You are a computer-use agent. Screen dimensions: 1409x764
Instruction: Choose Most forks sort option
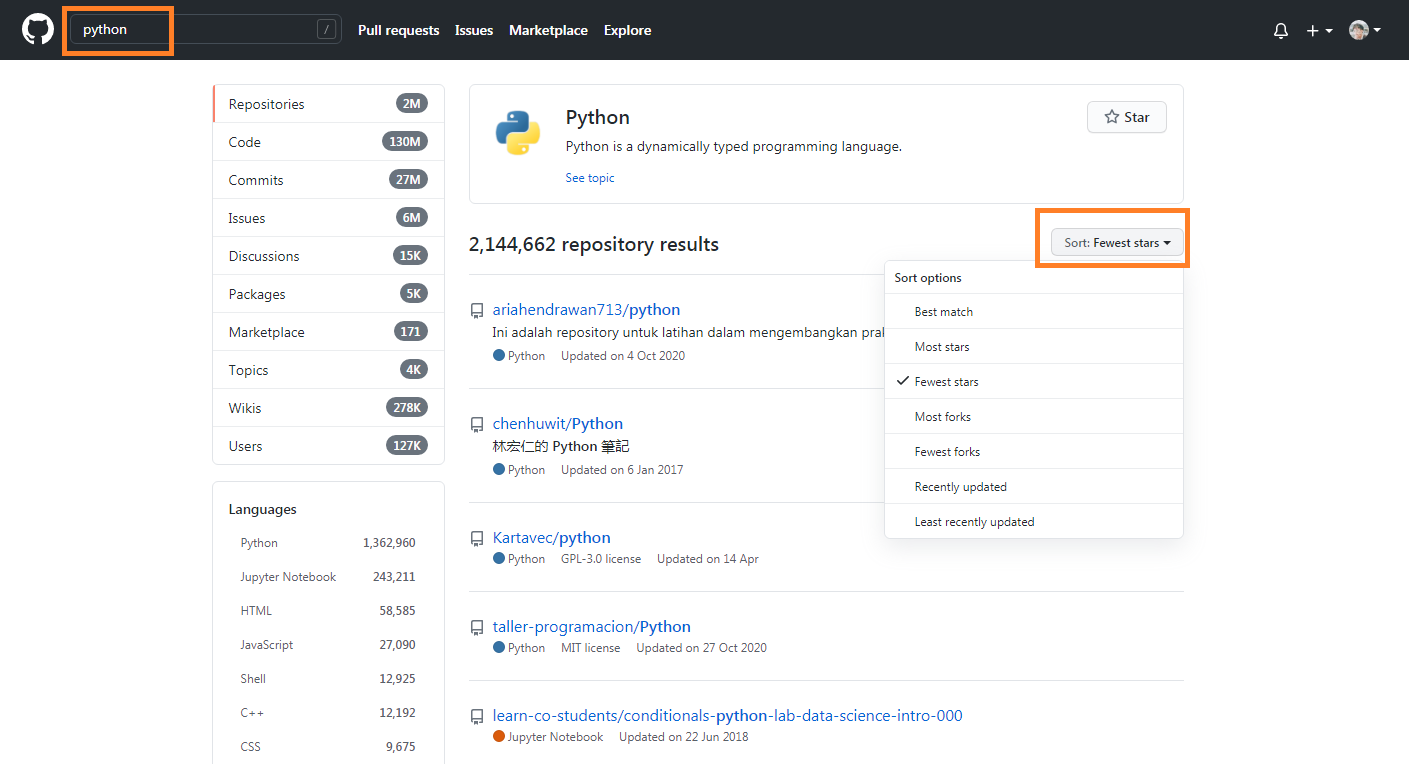[x=1034, y=417]
